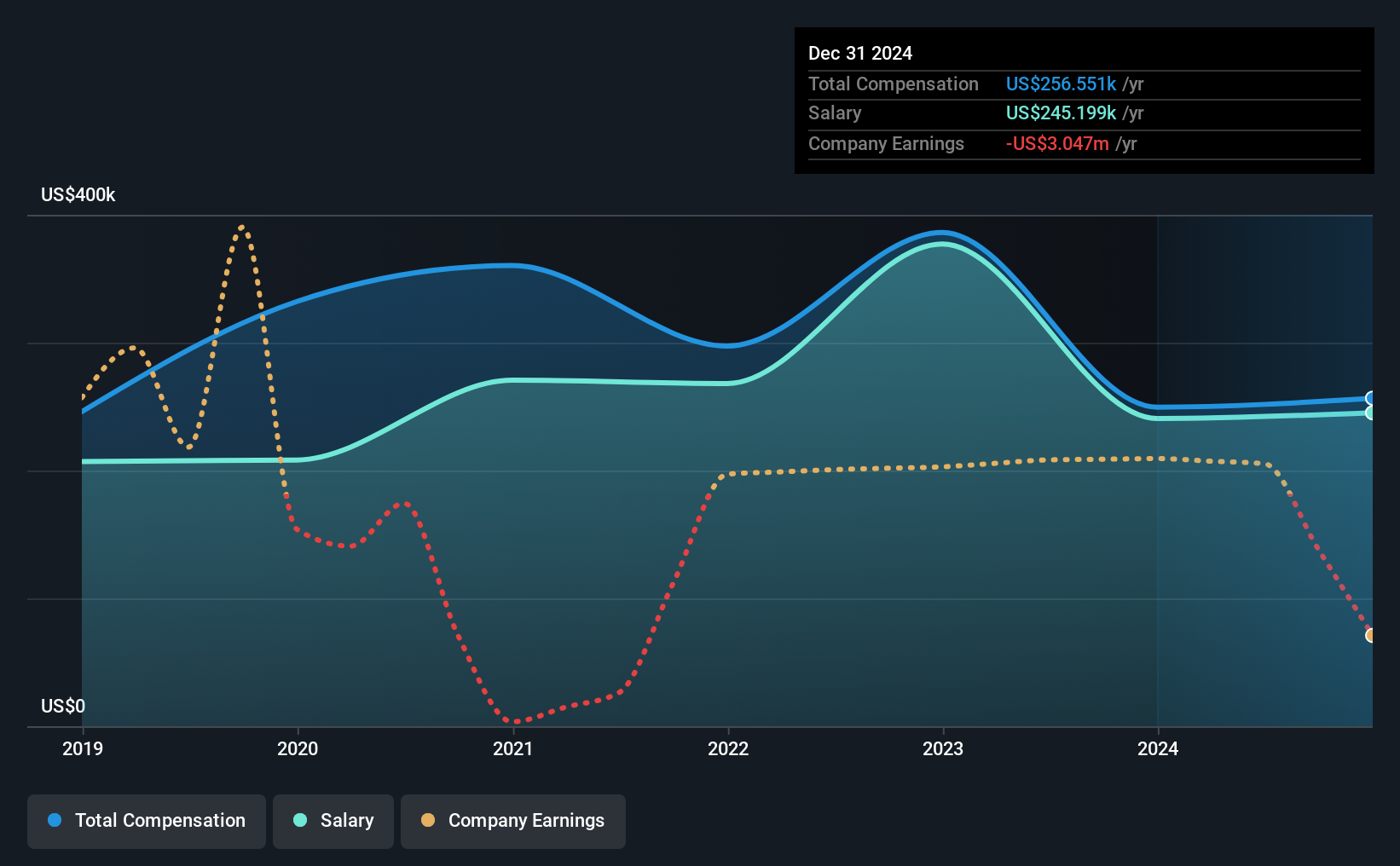Click the 2020 x-axis label
This screenshot has width=1400, height=866.
click(x=298, y=748)
